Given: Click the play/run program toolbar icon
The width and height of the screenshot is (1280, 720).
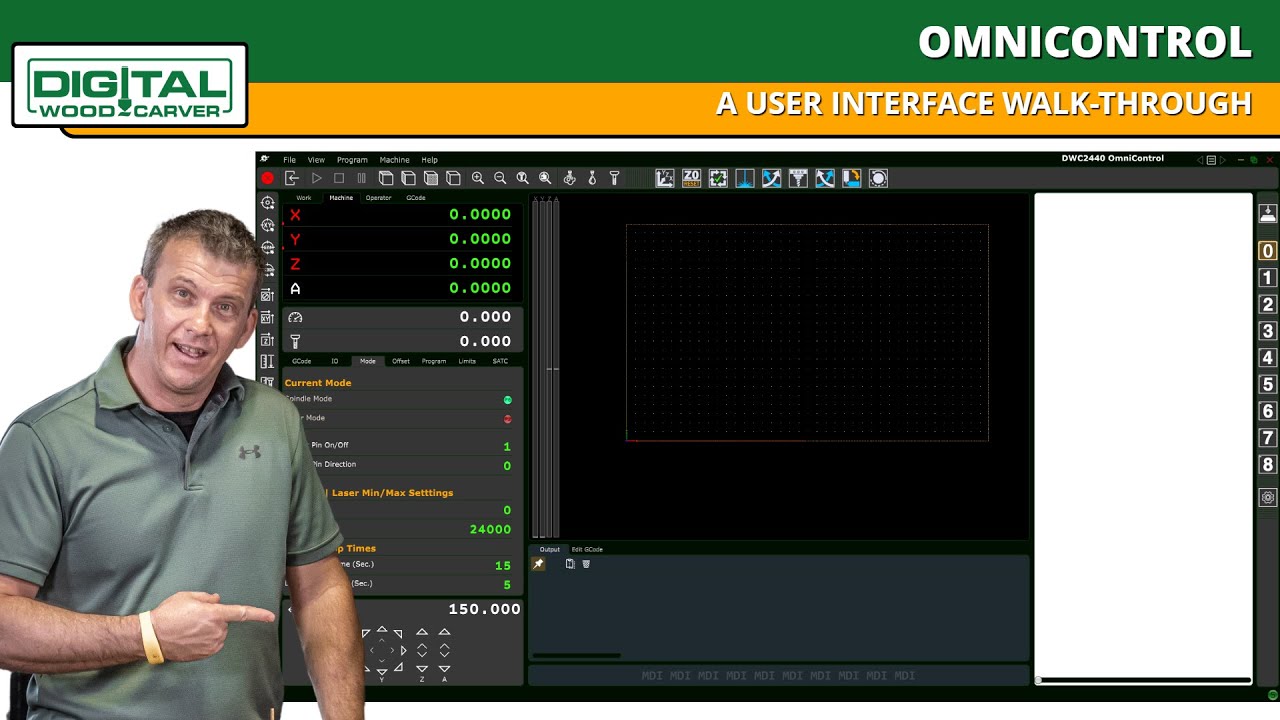Looking at the screenshot, I should coord(316,178).
